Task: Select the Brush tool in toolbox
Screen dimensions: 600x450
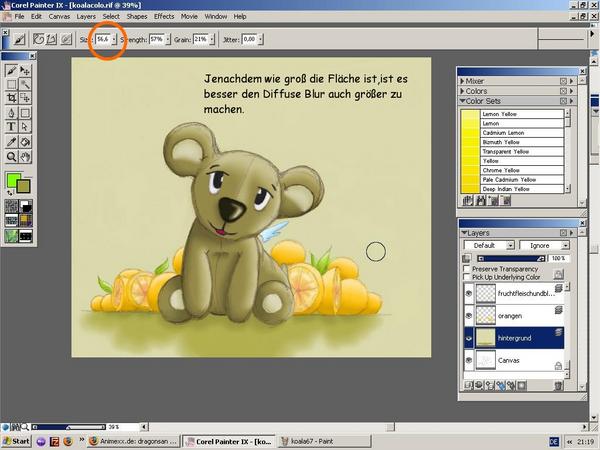Action: click(11, 70)
